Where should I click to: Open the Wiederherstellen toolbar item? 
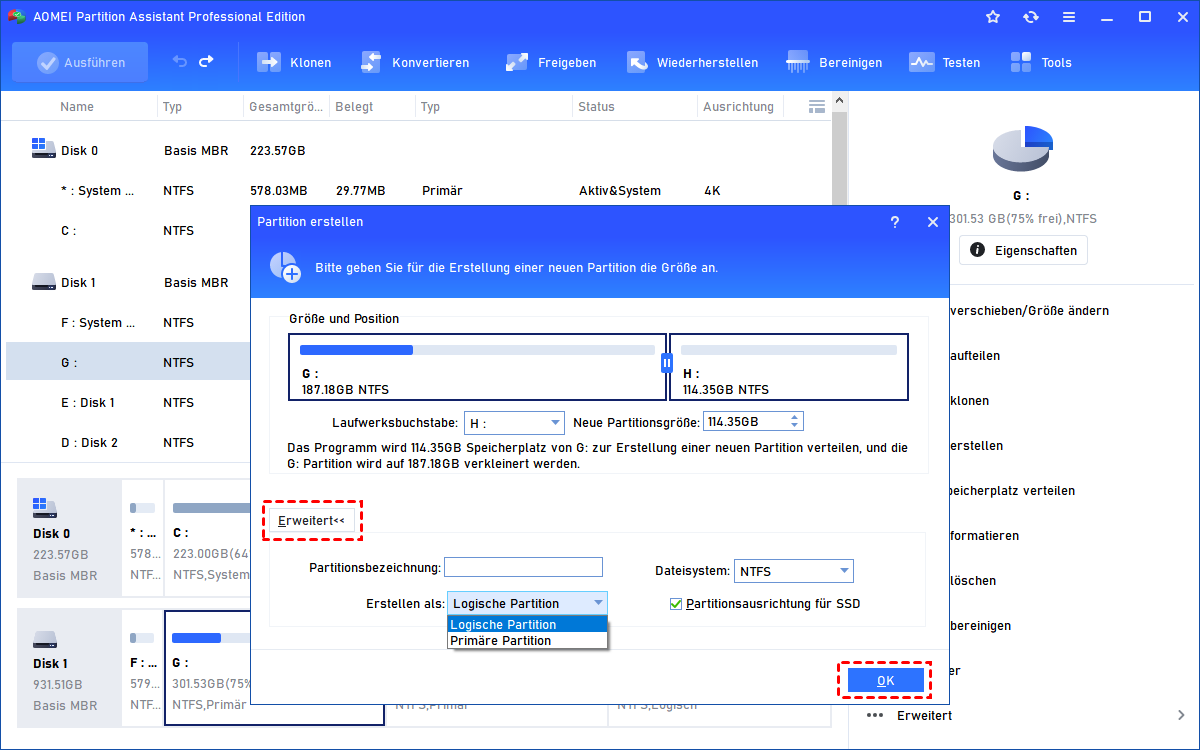point(692,62)
